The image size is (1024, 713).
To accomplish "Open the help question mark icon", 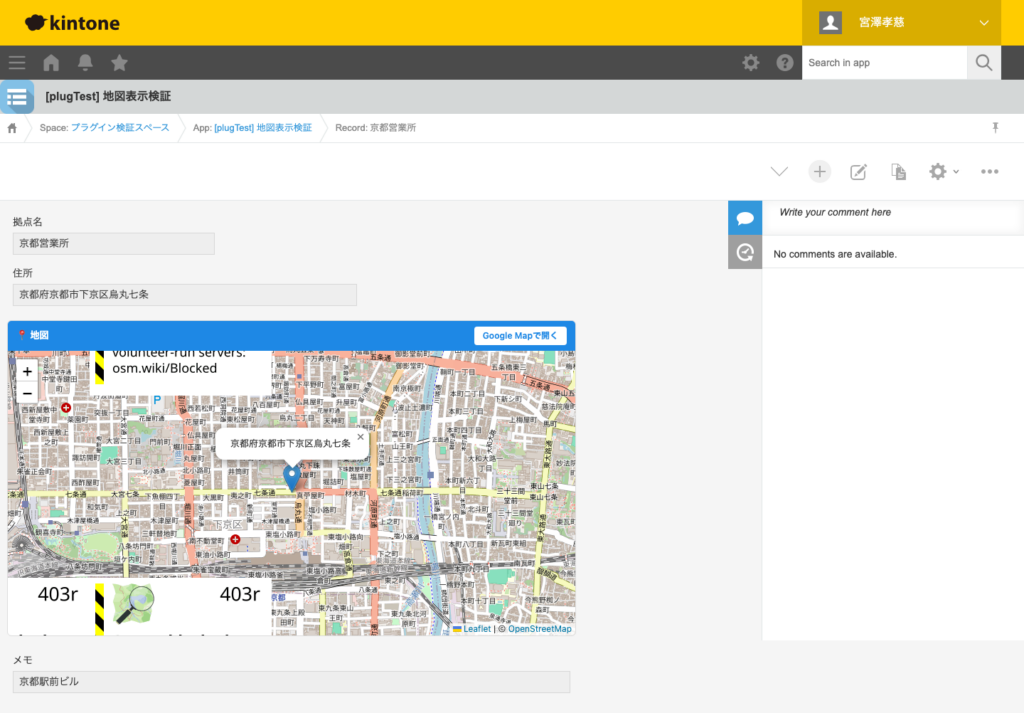I will pos(785,62).
